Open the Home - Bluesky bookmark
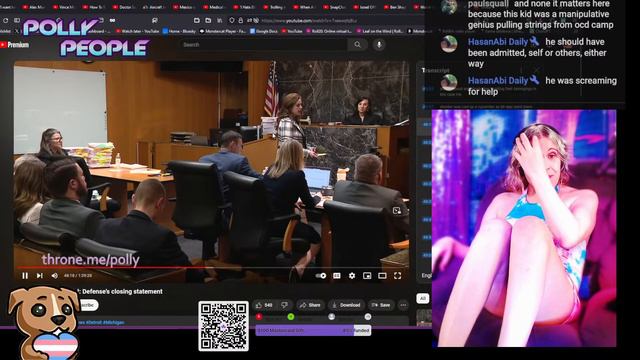This screenshot has height=360, width=640. [x=179, y=31]
